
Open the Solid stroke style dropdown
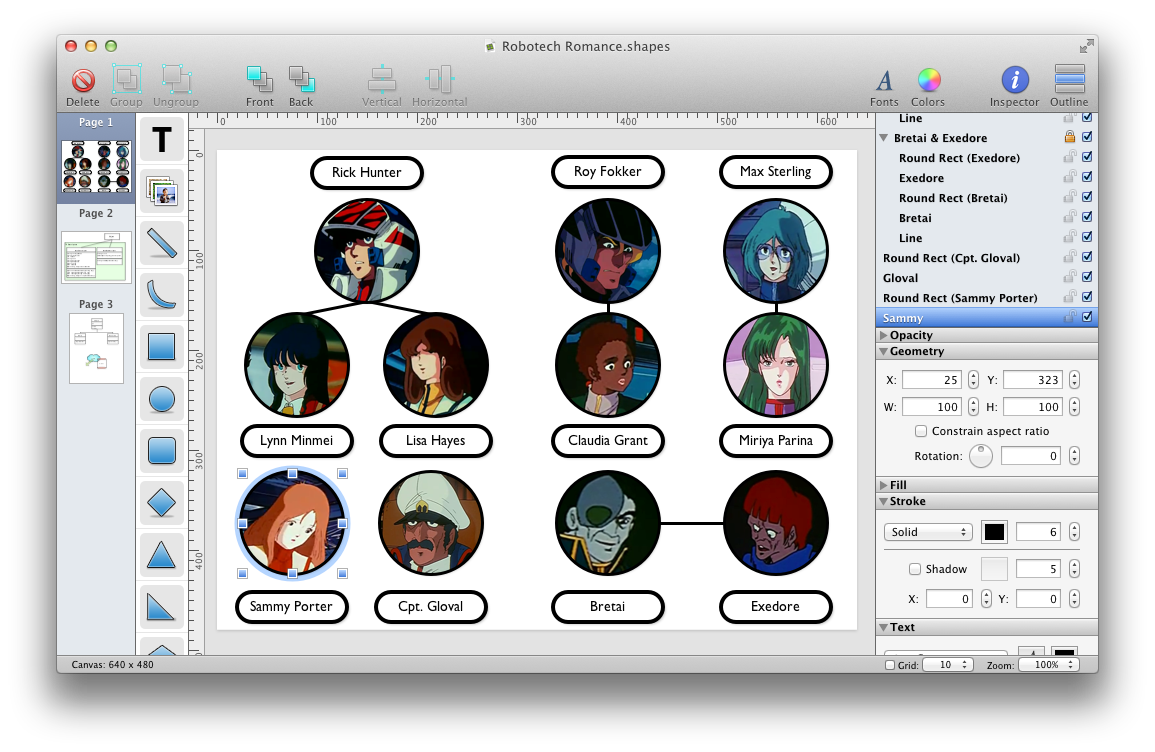pos(928,532)
